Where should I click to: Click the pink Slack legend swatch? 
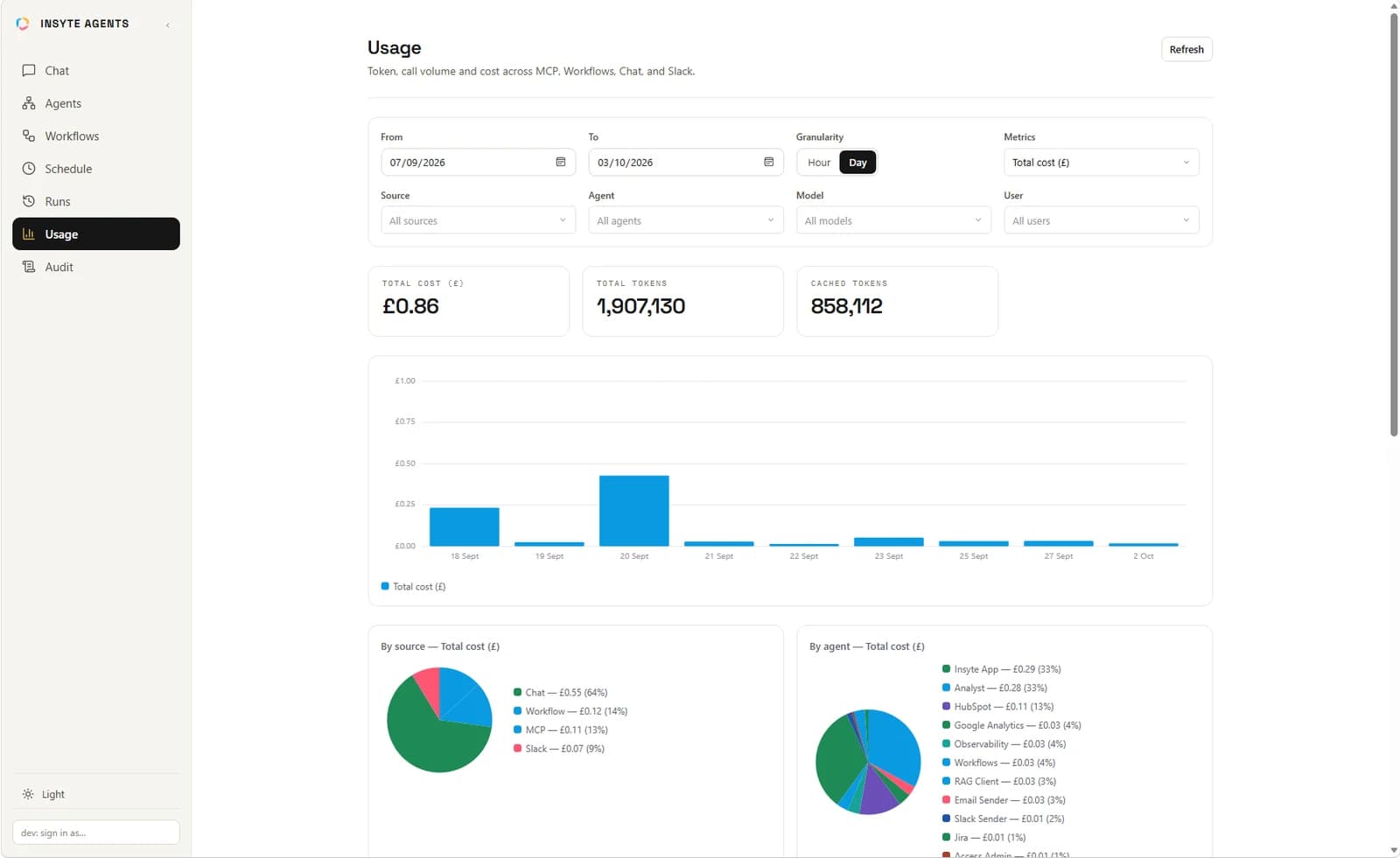[517, 748]
